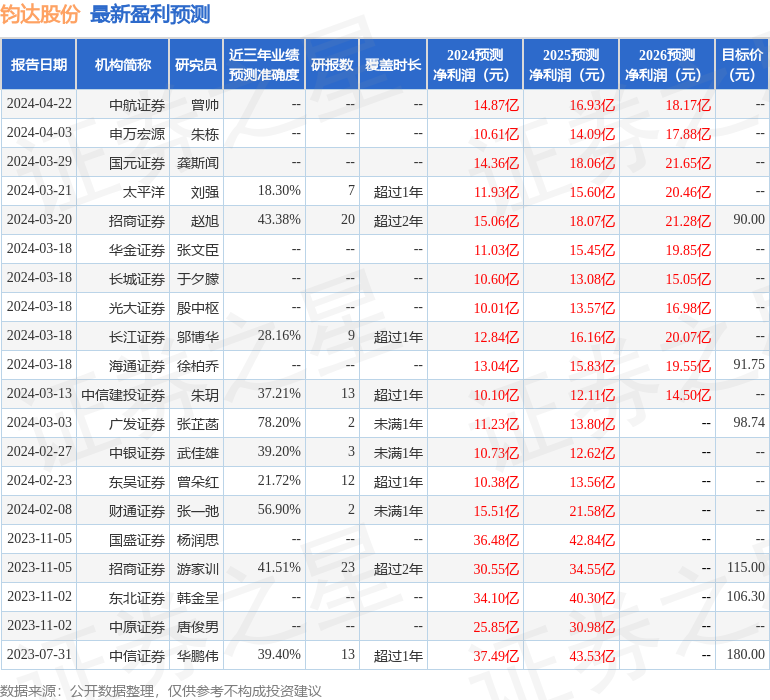Viewport: 770px width, 700px height.
Task: Click the institution 太平洋
Action: click(x=143, y=192)
